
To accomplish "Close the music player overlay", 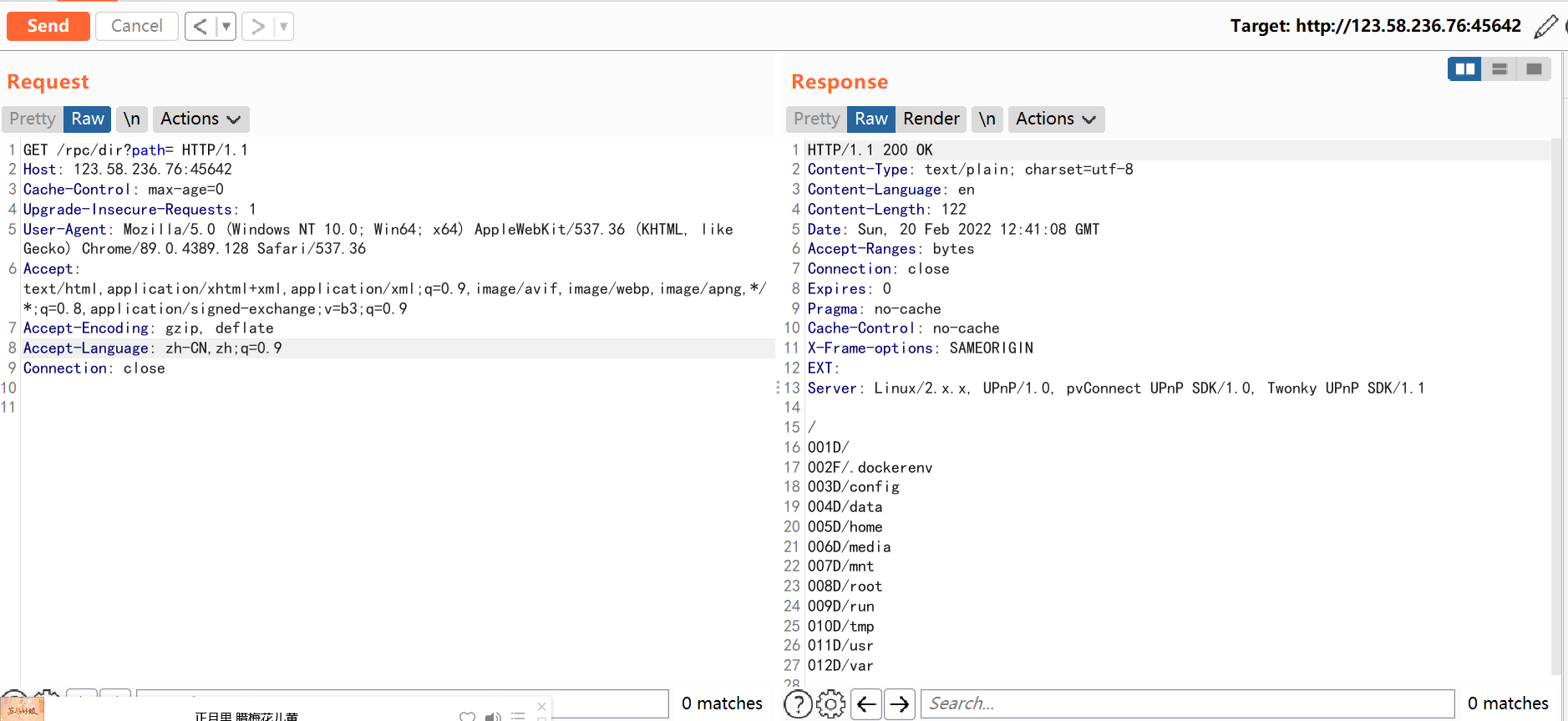I will tap(541, 706).
